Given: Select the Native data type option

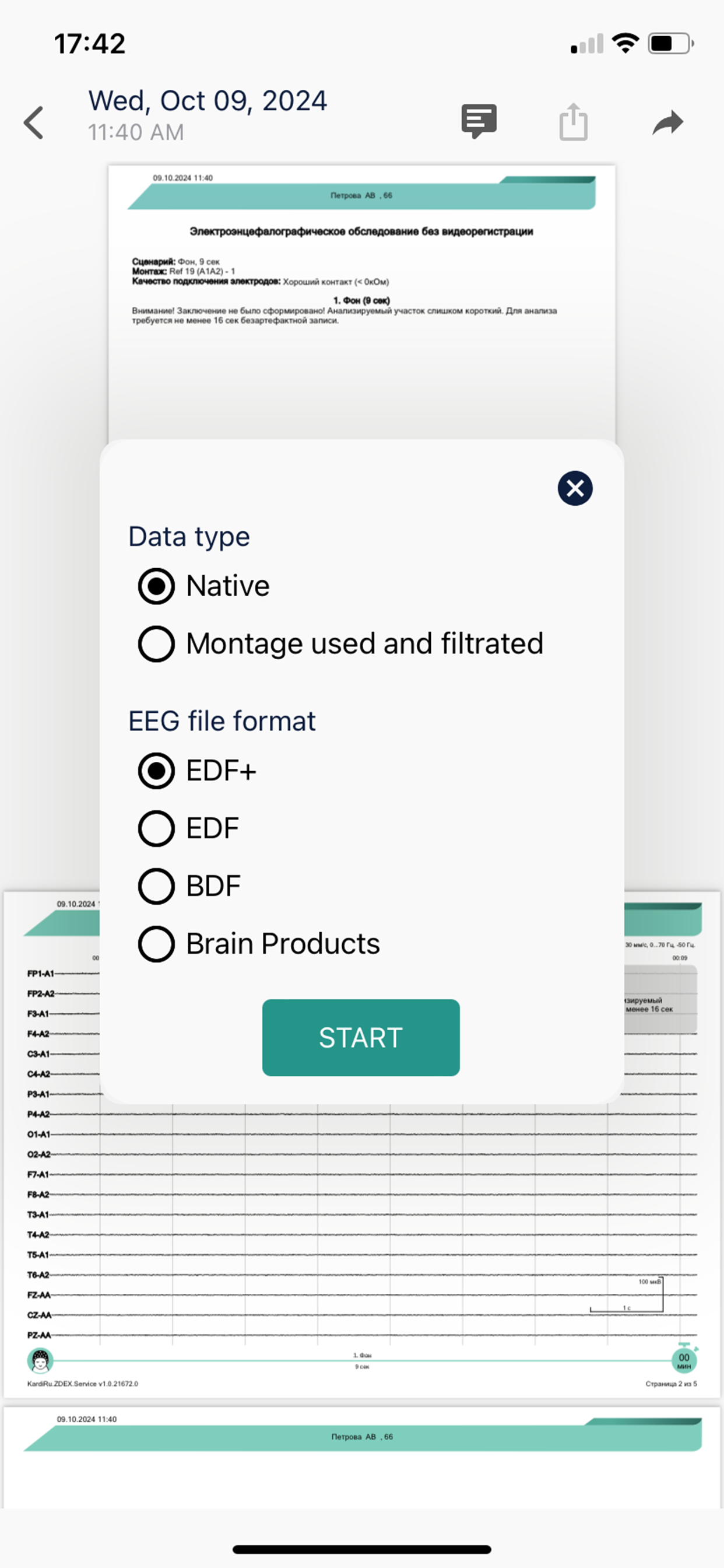Looking at the screenshot, I should [204, 586].
